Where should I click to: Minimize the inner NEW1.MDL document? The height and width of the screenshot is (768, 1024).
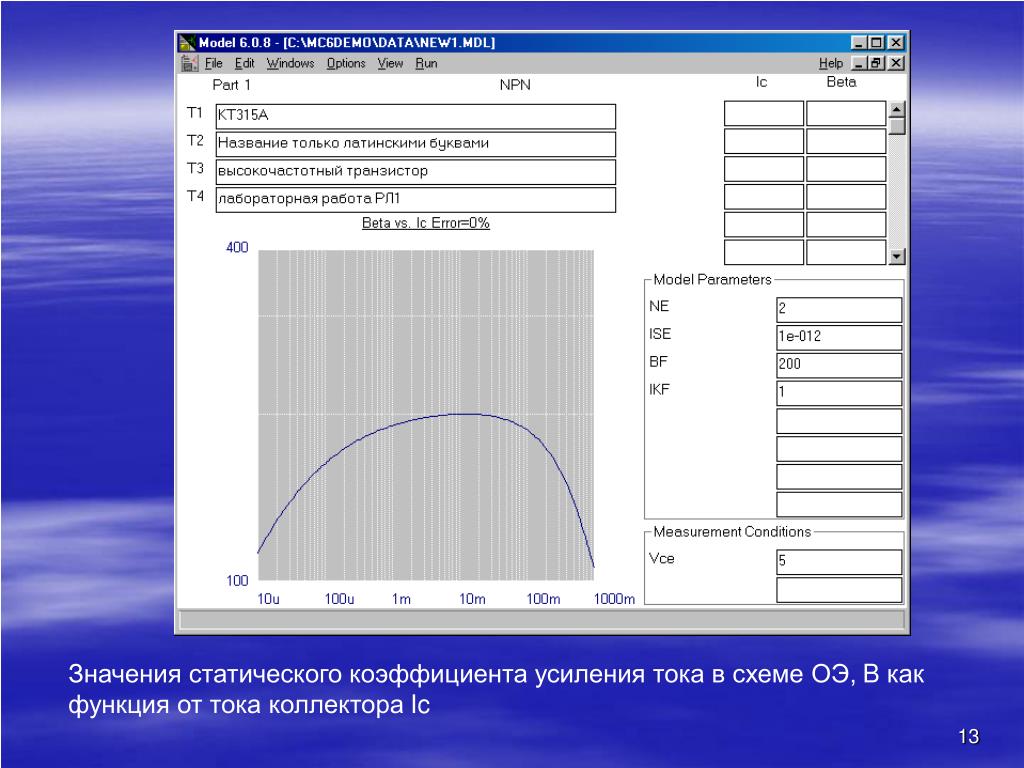click(x=859, y=63)
